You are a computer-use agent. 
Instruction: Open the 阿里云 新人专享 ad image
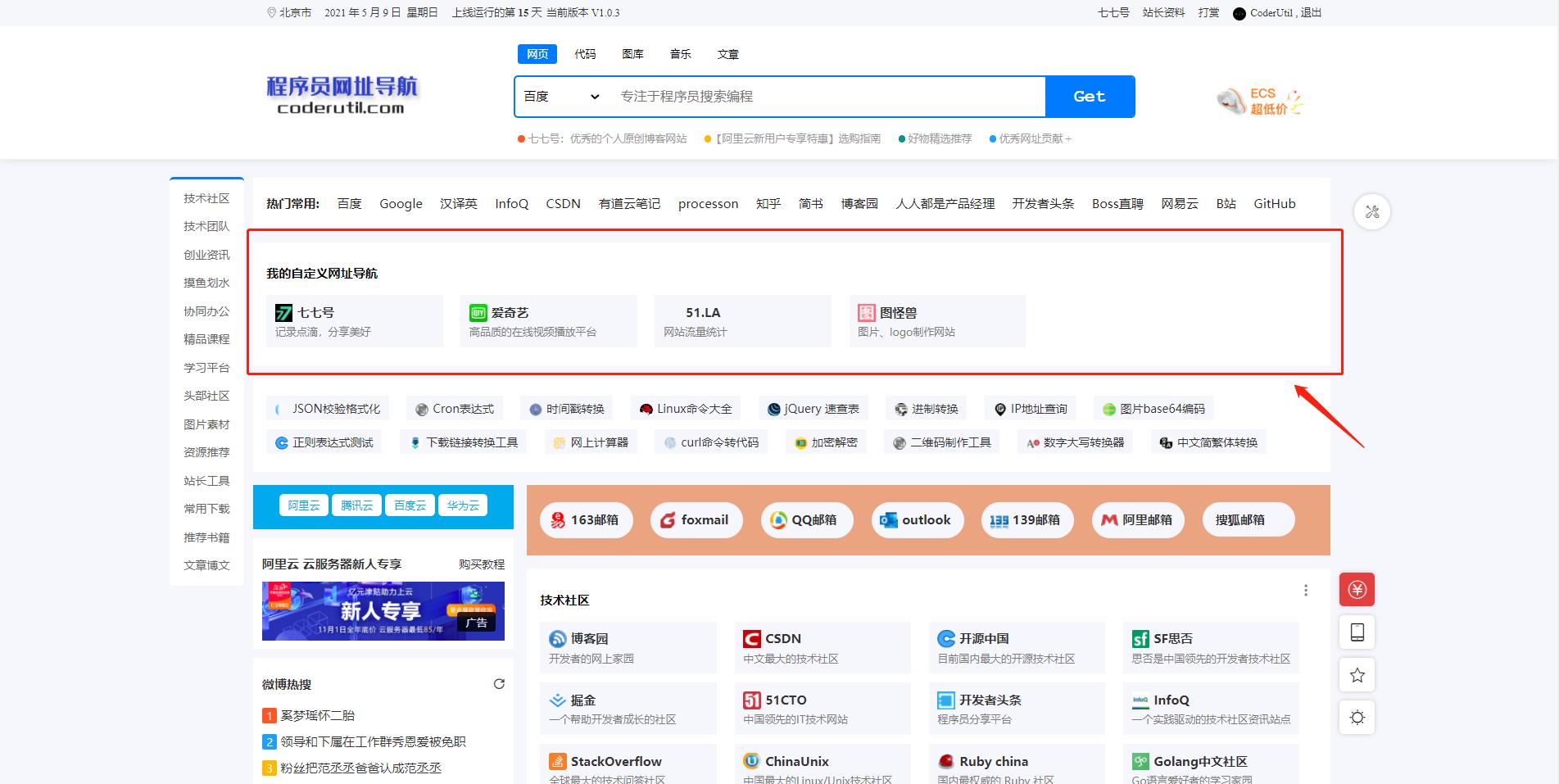coord(383,611)
